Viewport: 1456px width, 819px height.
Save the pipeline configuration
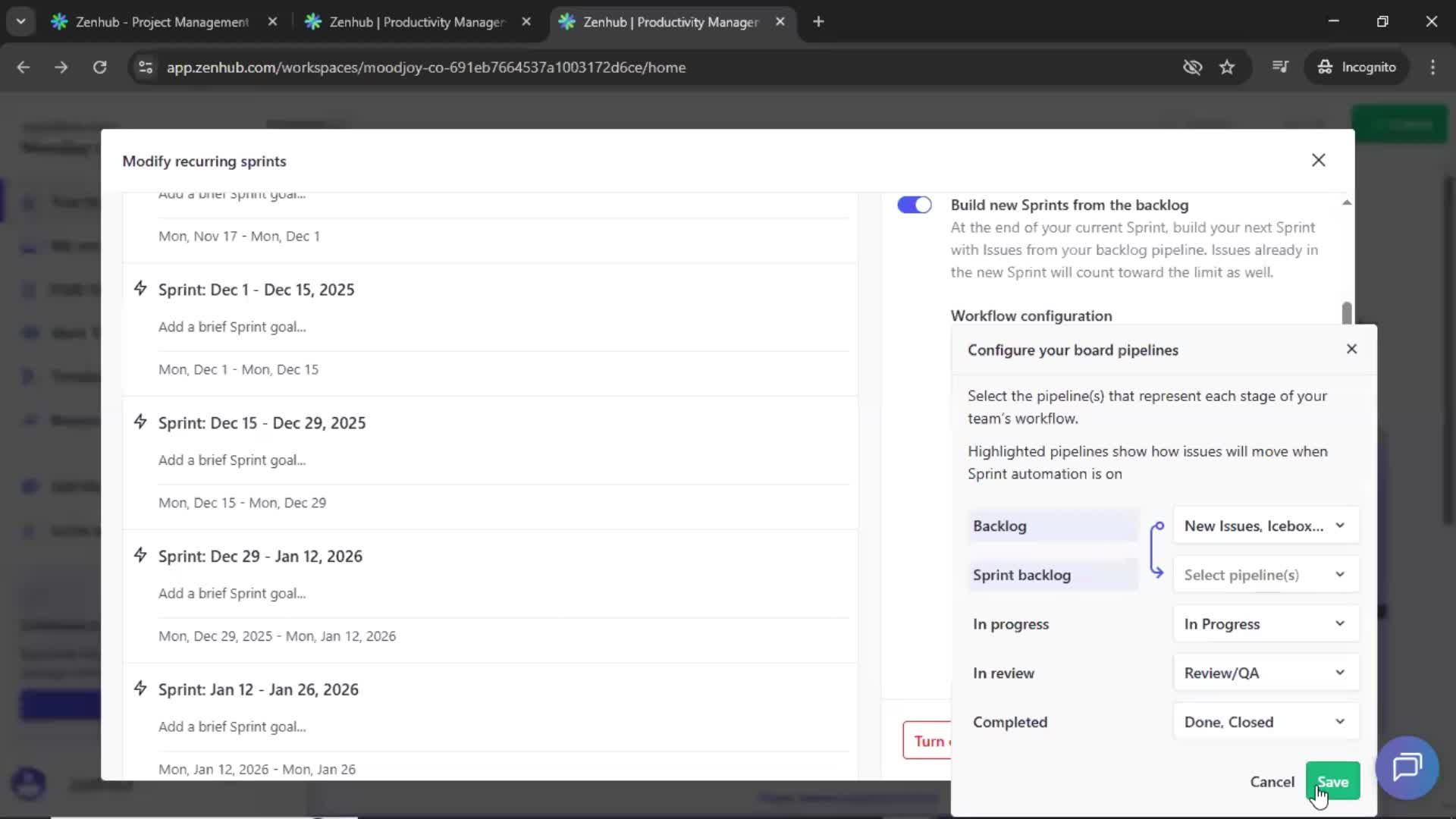pos(1332,781)
